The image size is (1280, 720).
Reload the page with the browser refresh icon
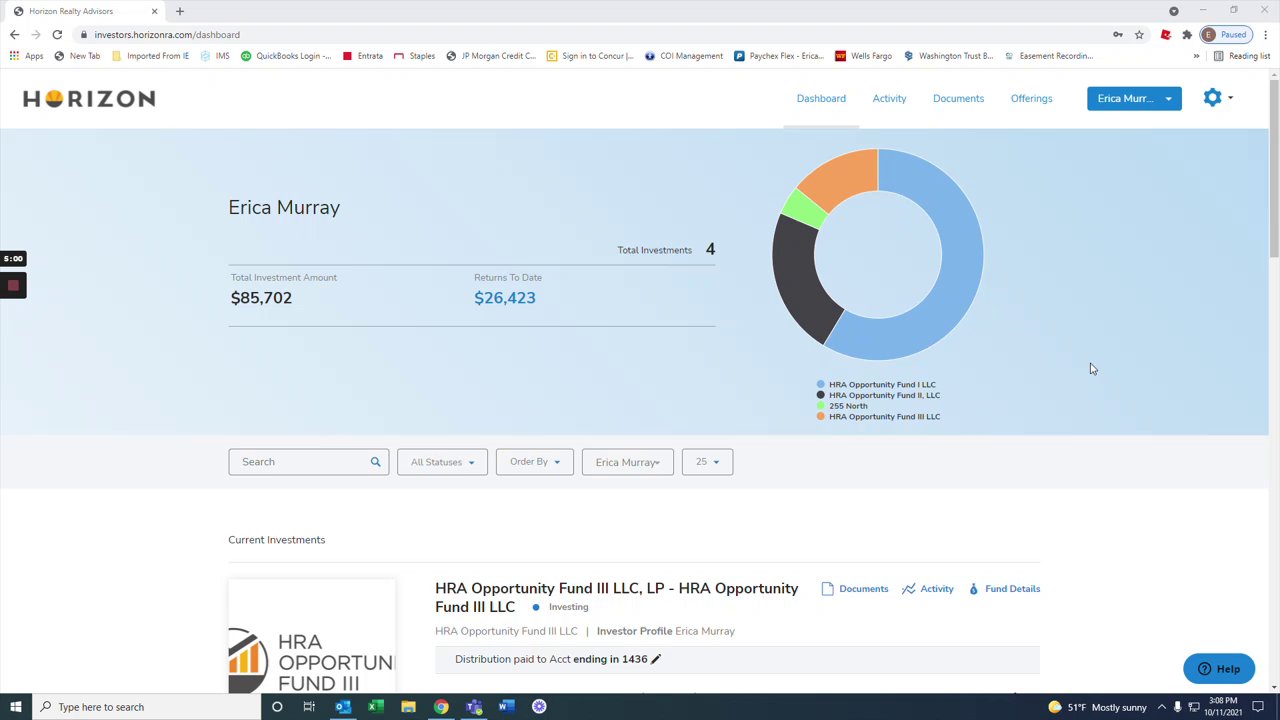point(57,35)
